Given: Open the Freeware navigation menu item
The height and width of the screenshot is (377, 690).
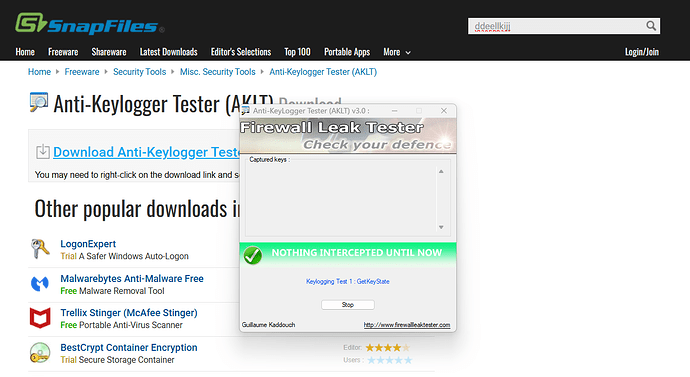Looking at the screenshot, I should (x=63, y=52).
